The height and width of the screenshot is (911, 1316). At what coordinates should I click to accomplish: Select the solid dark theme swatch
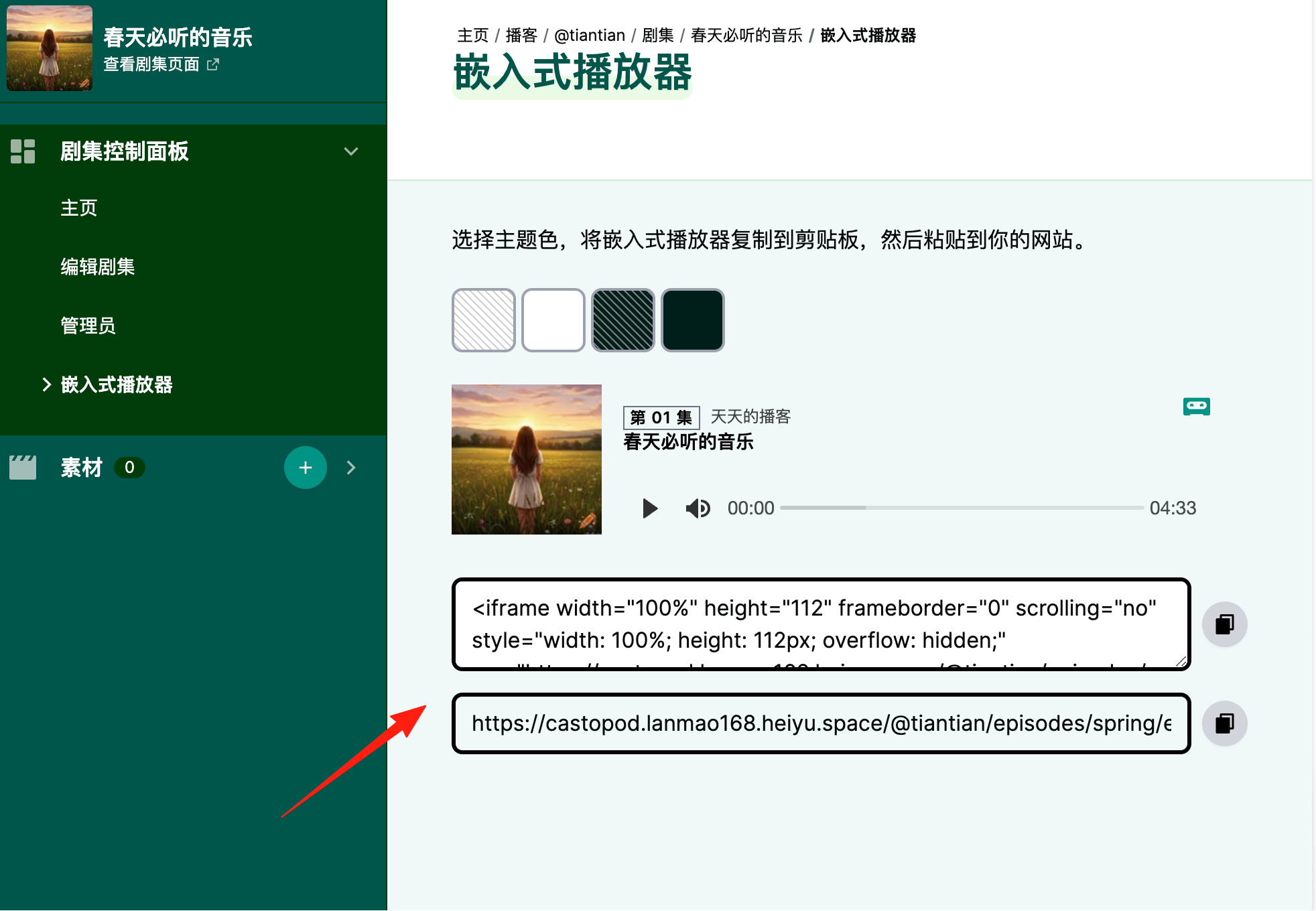(693, 320)
